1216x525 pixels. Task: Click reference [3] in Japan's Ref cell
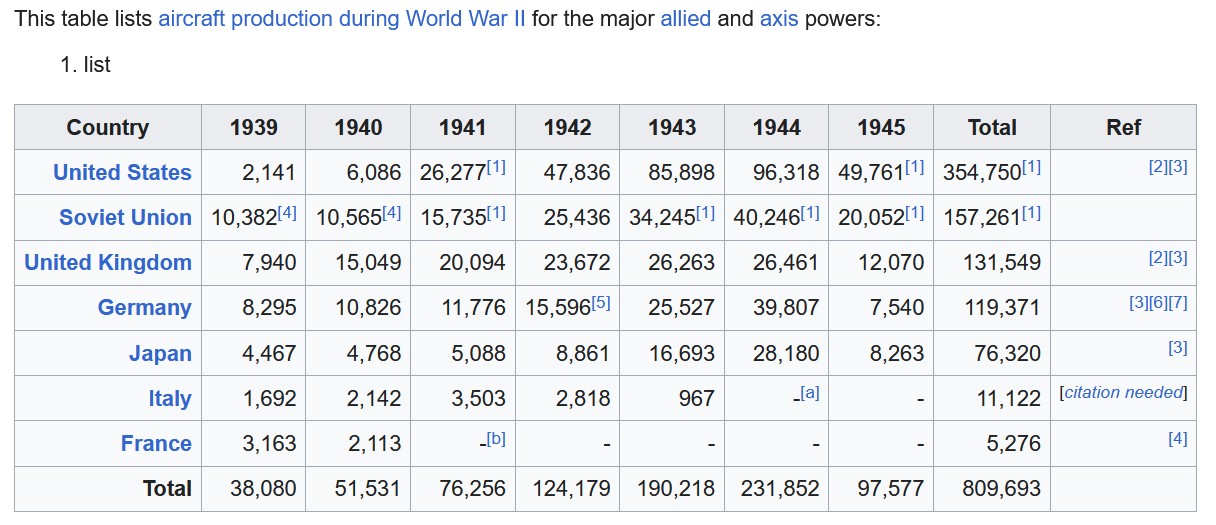pyautogui.click(x=1178, y=347)
